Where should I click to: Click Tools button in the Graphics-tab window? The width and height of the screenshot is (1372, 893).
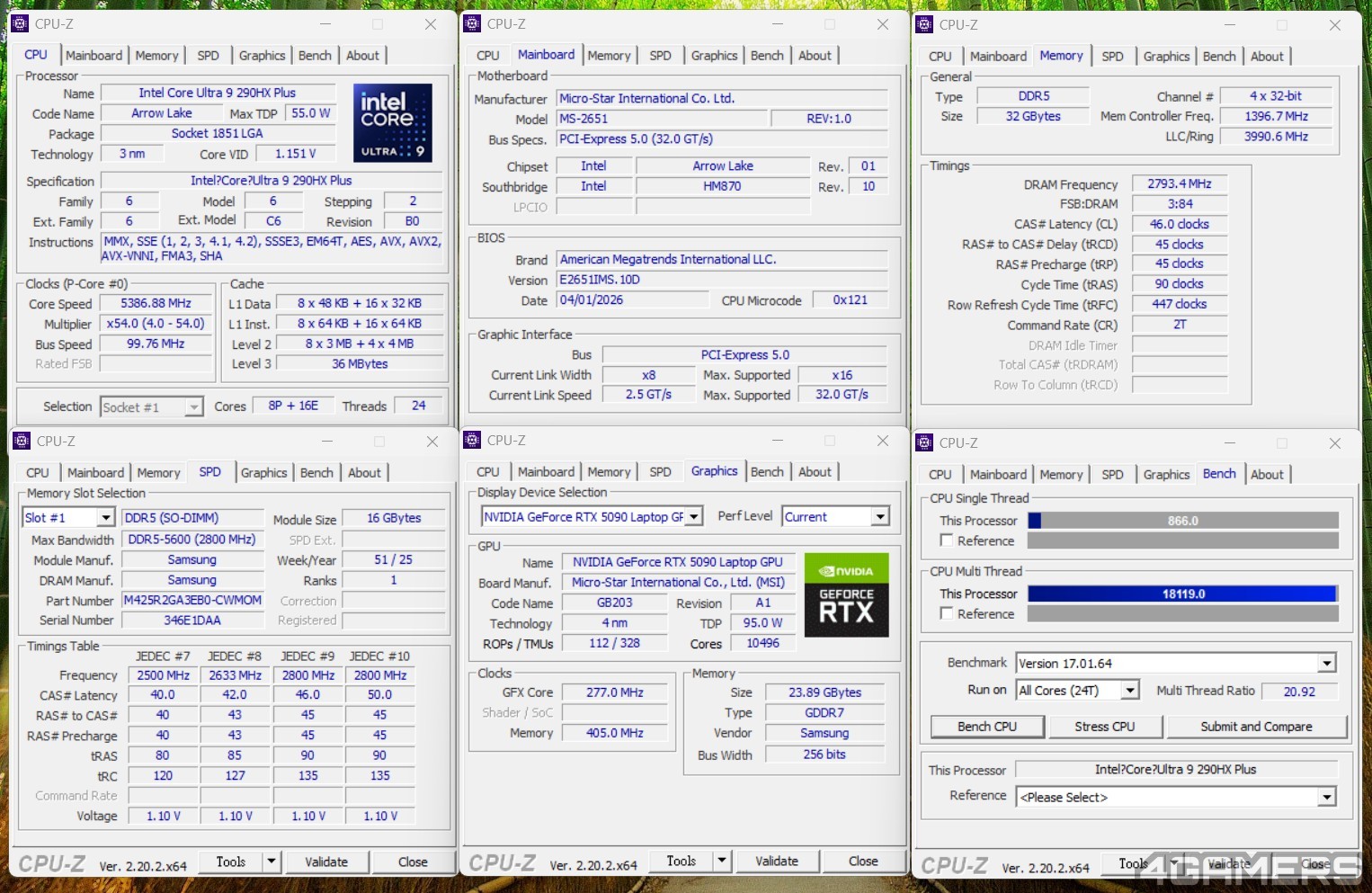click(x=681, y=861)
